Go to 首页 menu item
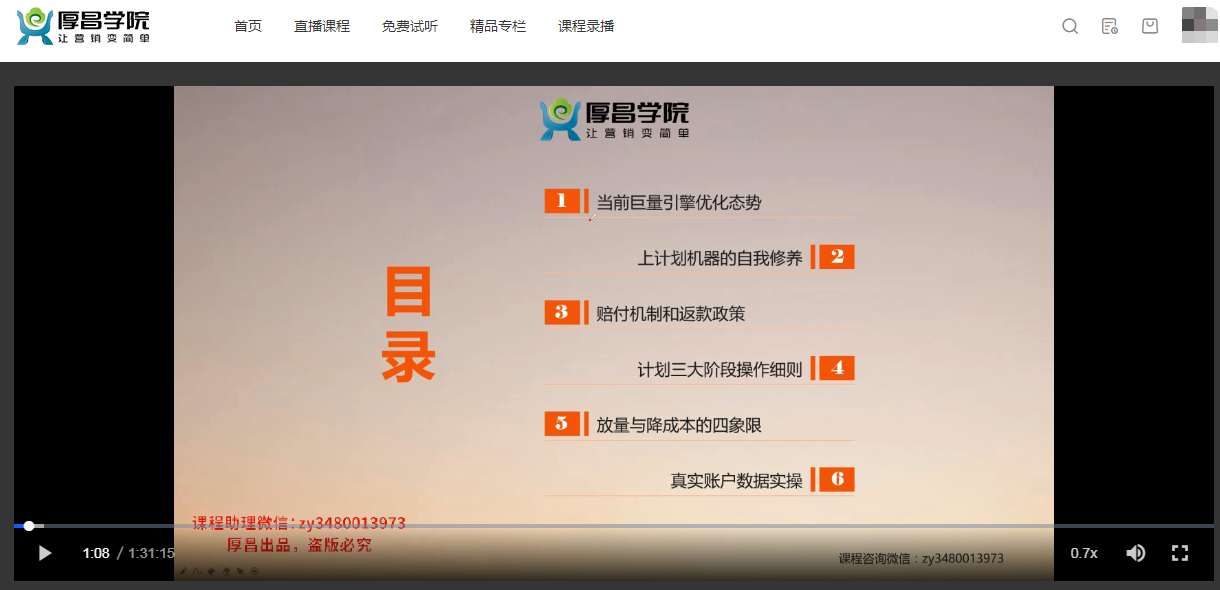 click(248, 26)
